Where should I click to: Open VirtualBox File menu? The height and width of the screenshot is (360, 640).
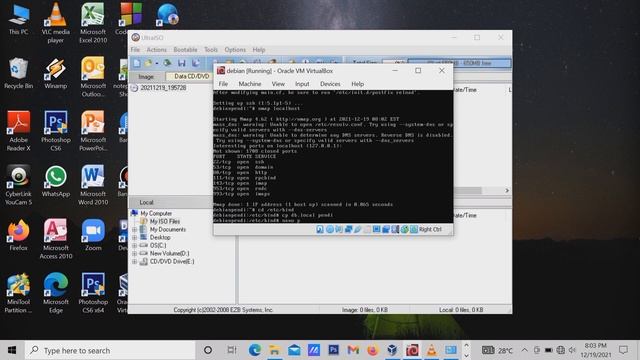point(223,84)
